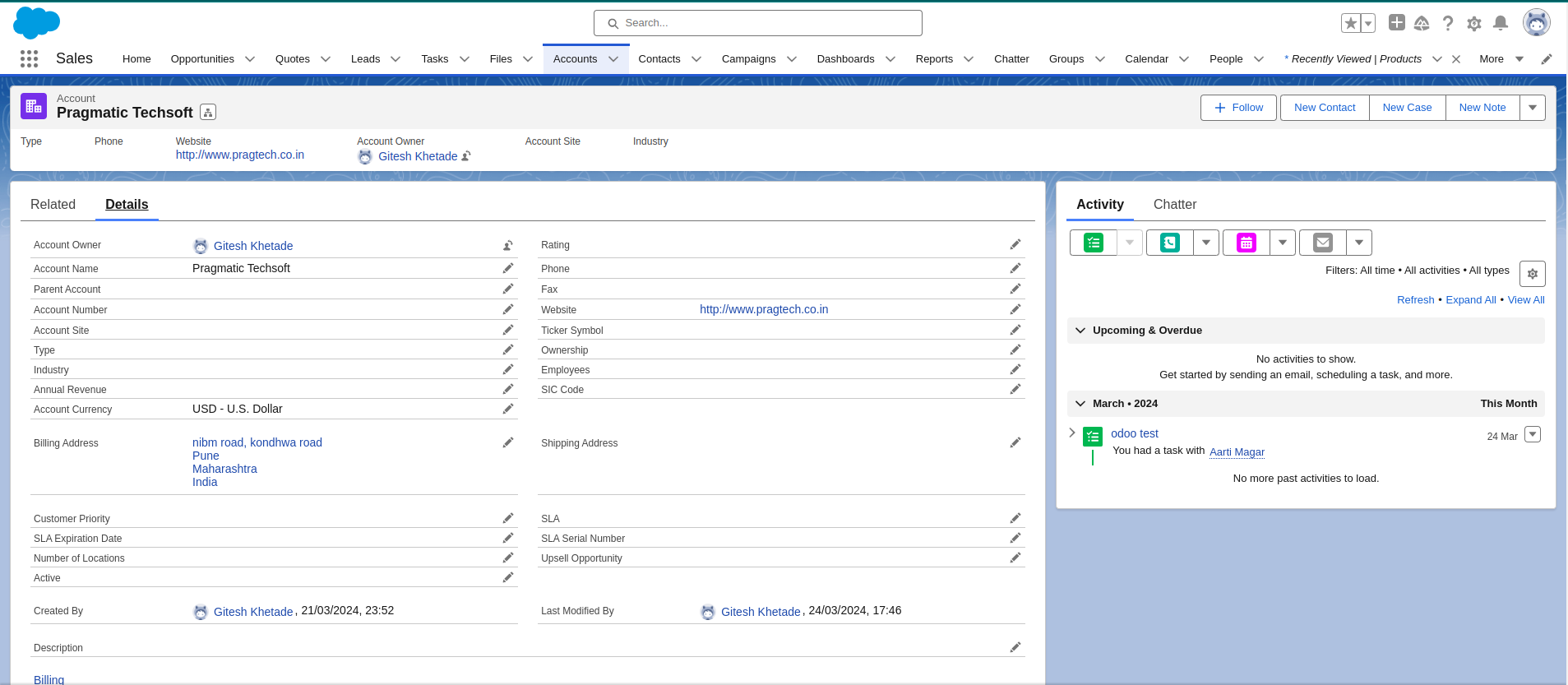The height and width of the screenshot is (685, 1568).
Task: Edit the Employees field pencil
Action: tap(1015, 369)
